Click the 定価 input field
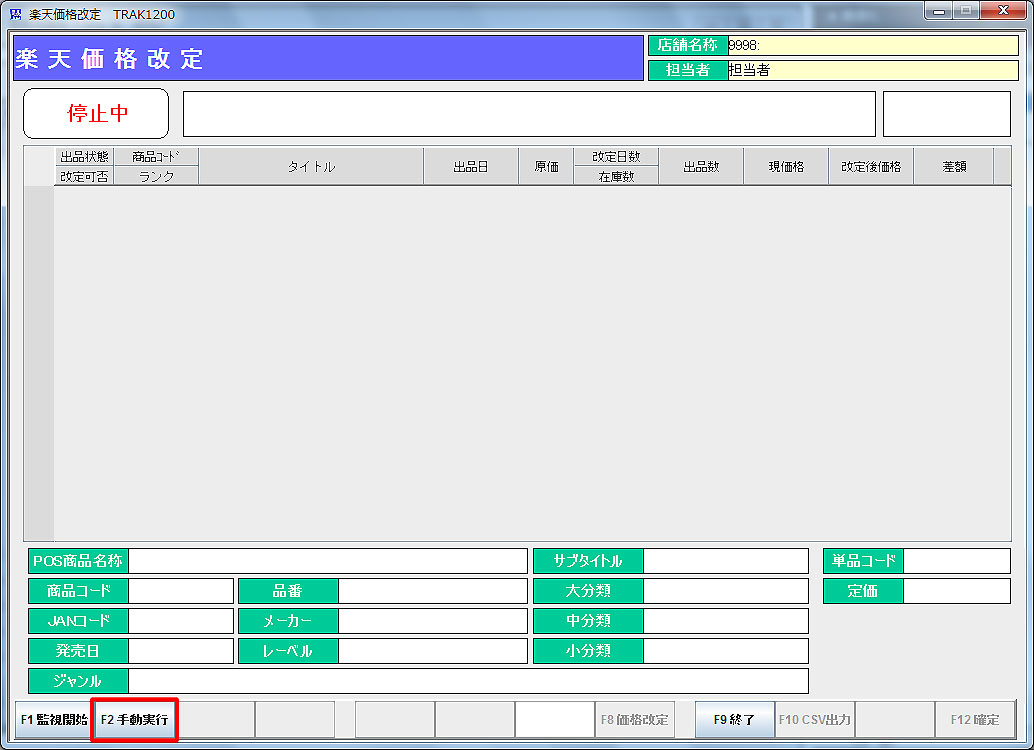 [956, 592]
